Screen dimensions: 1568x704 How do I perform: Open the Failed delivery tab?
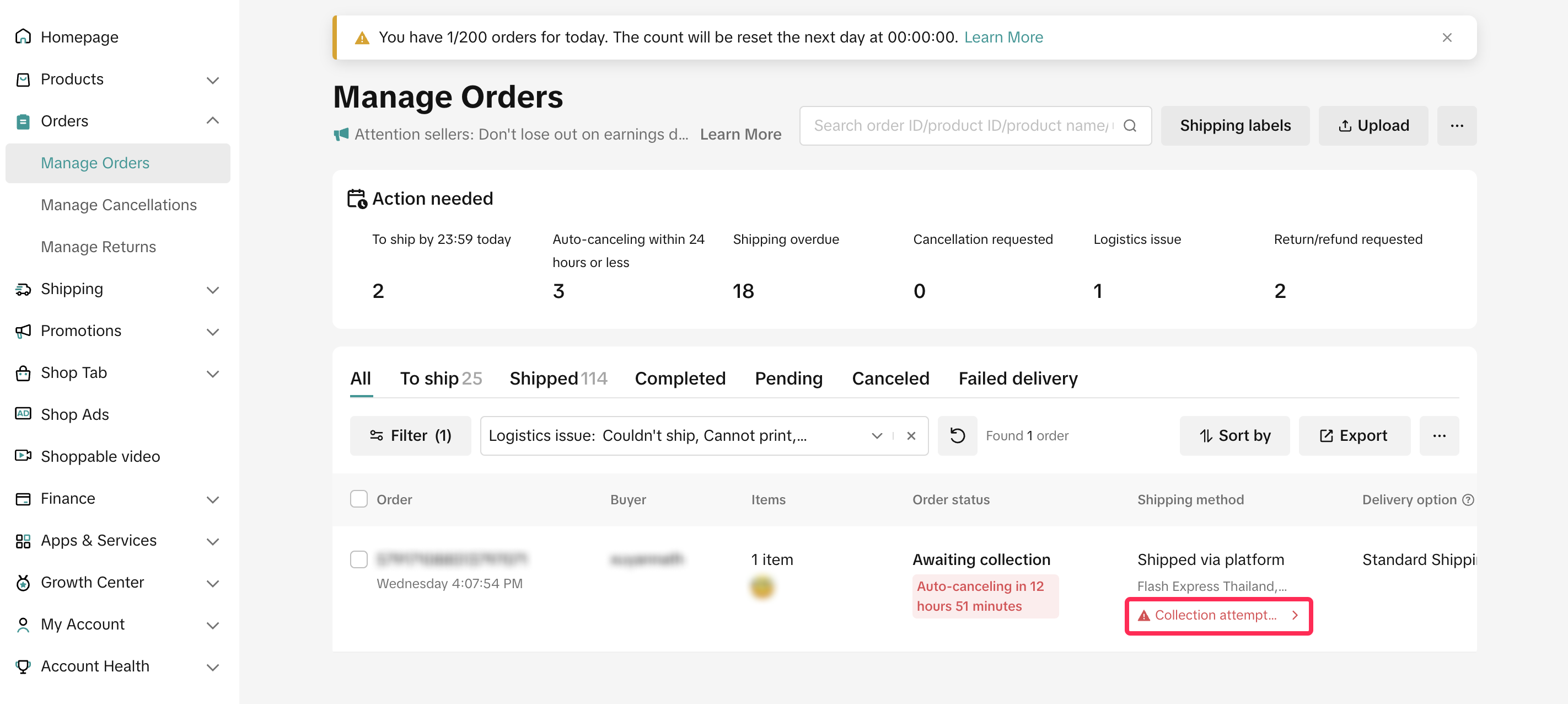(1018, 378)
